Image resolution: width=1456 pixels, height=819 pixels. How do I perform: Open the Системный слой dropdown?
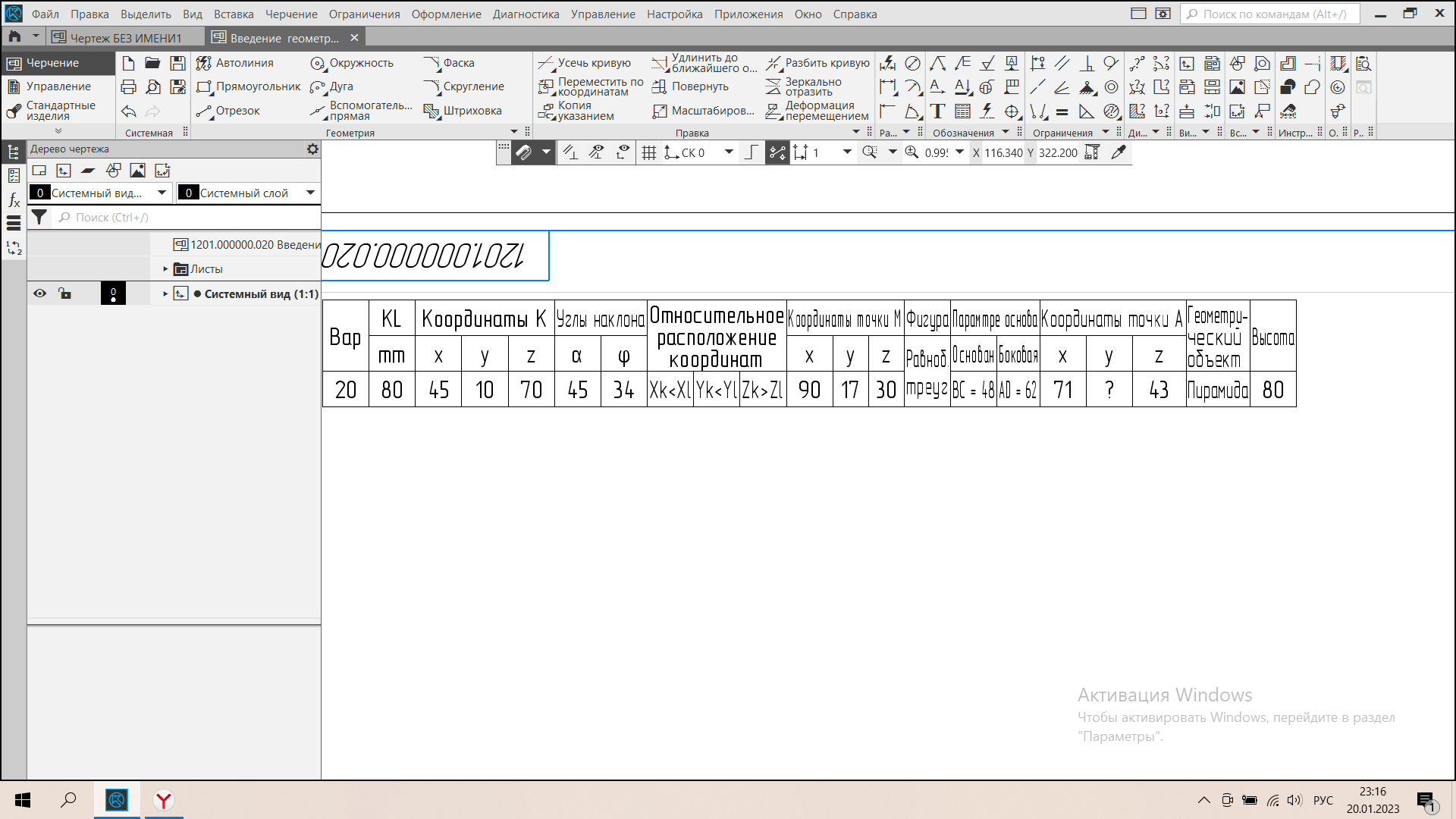click(310, 193)
